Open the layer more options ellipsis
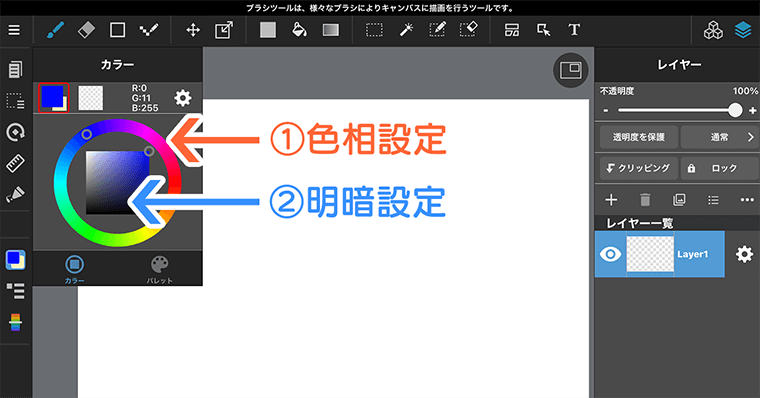Screen dimensions: 760x398 [747, 200]
